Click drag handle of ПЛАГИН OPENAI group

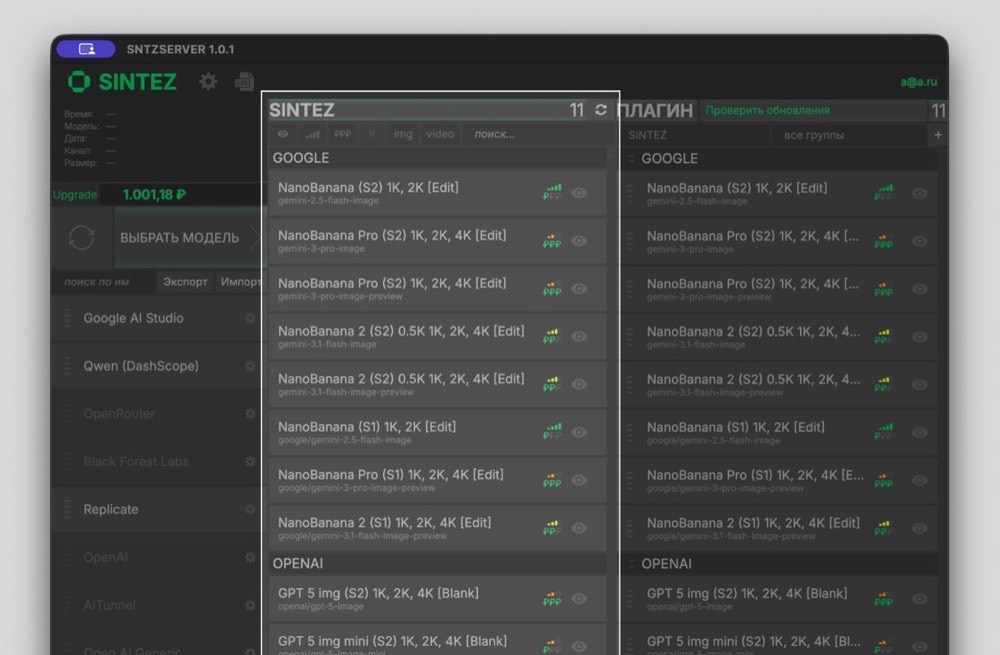631,564
